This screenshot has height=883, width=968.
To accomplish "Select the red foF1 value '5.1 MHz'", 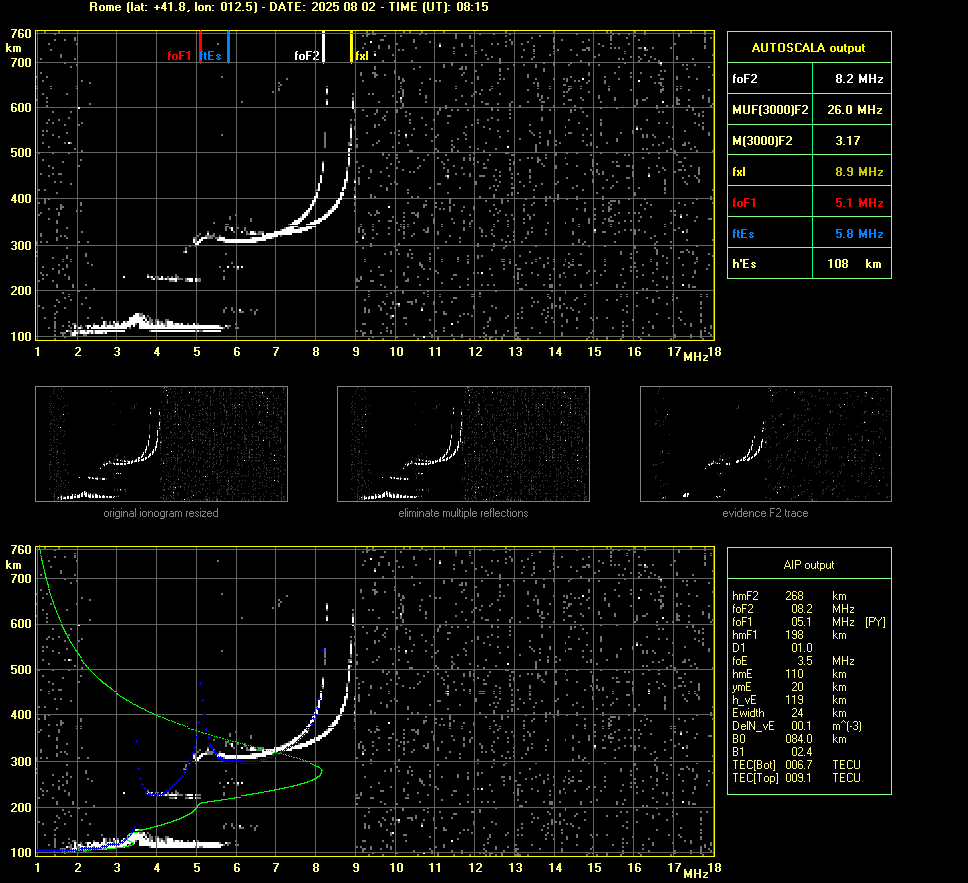I will (x=859, y=203).
